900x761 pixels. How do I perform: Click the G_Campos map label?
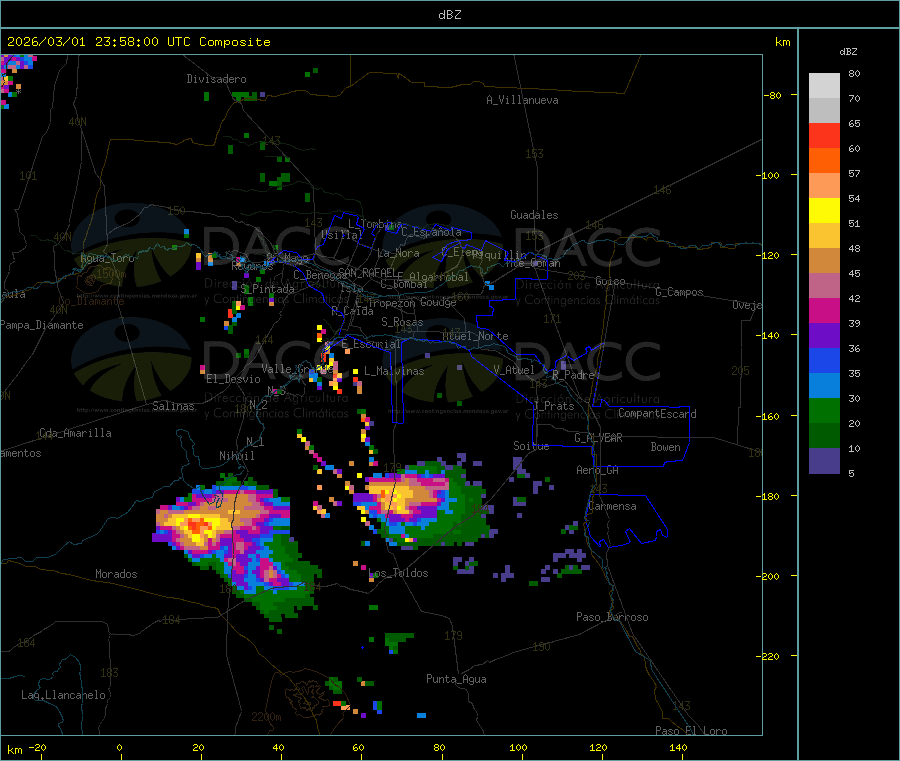(x=679, y=292)
